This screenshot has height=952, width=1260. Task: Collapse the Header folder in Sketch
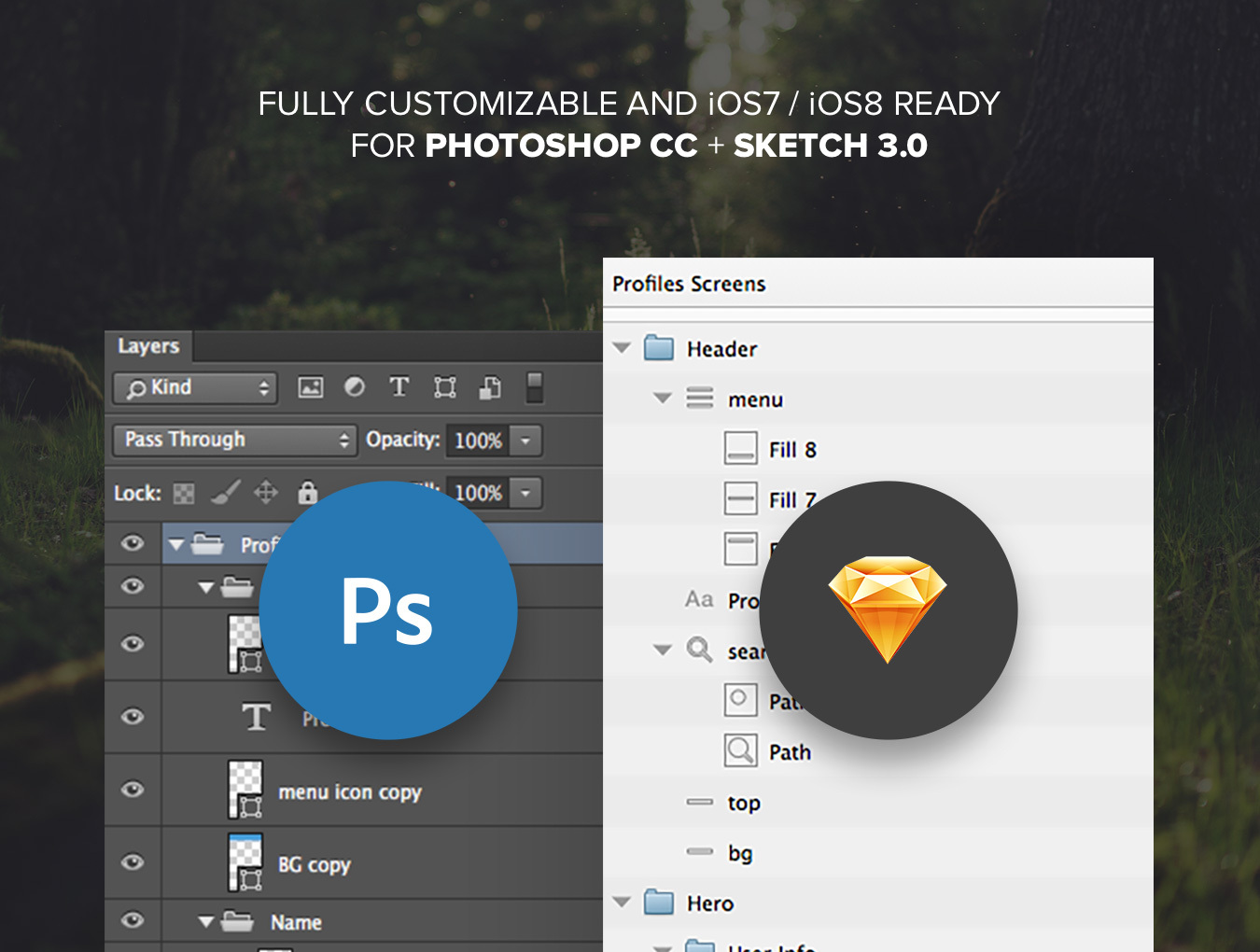tap(622, 347)
